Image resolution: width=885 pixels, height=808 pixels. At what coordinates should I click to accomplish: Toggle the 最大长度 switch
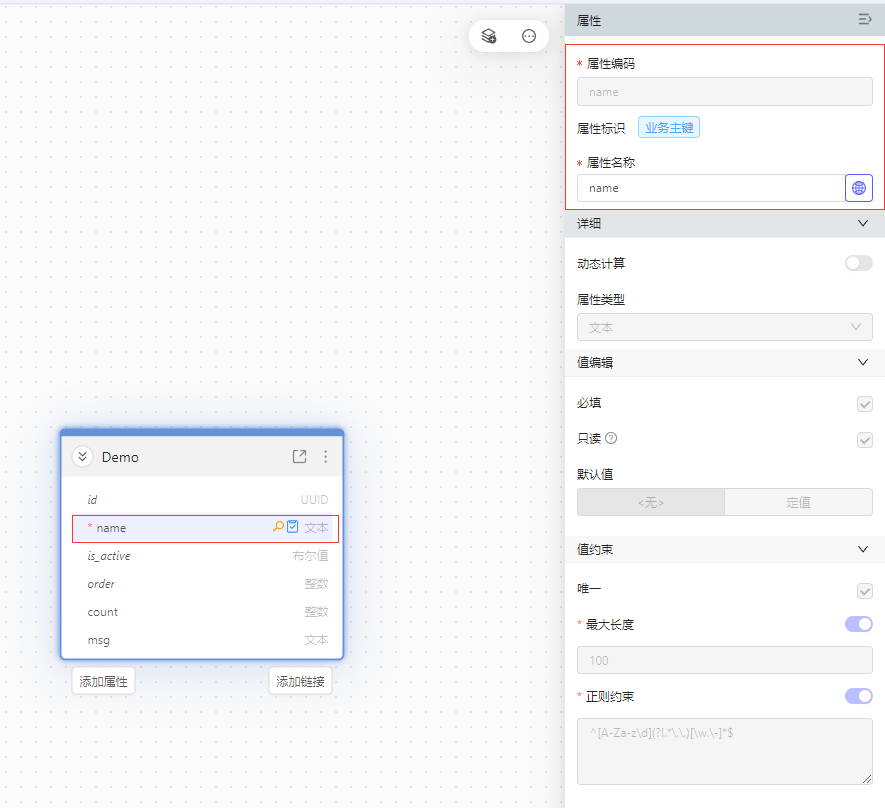coord(858,624)
